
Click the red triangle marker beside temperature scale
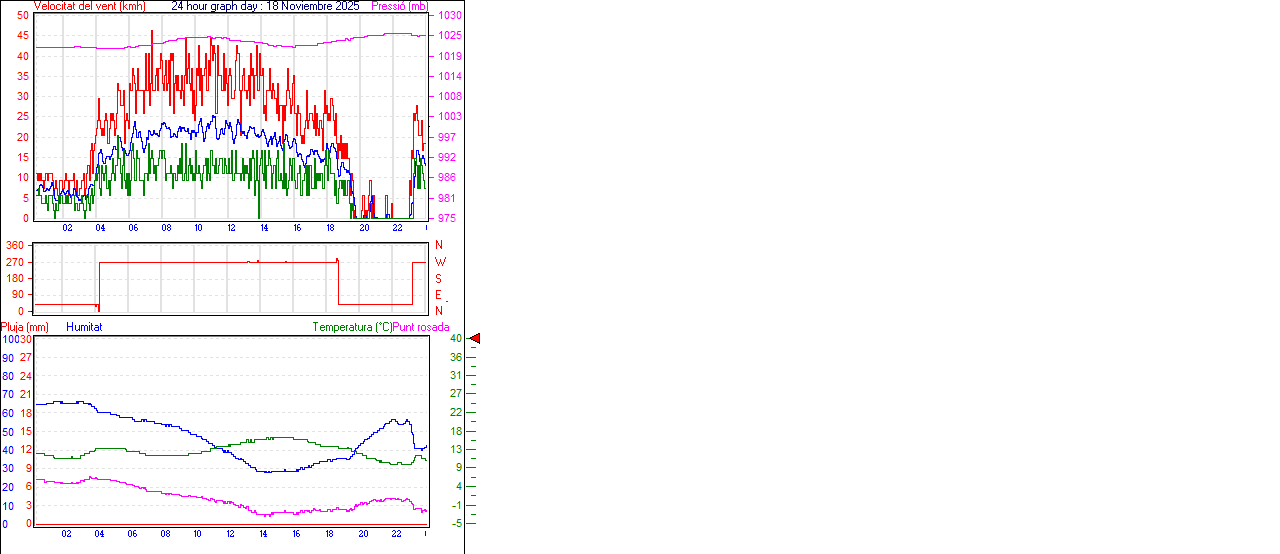pos(475,339)
